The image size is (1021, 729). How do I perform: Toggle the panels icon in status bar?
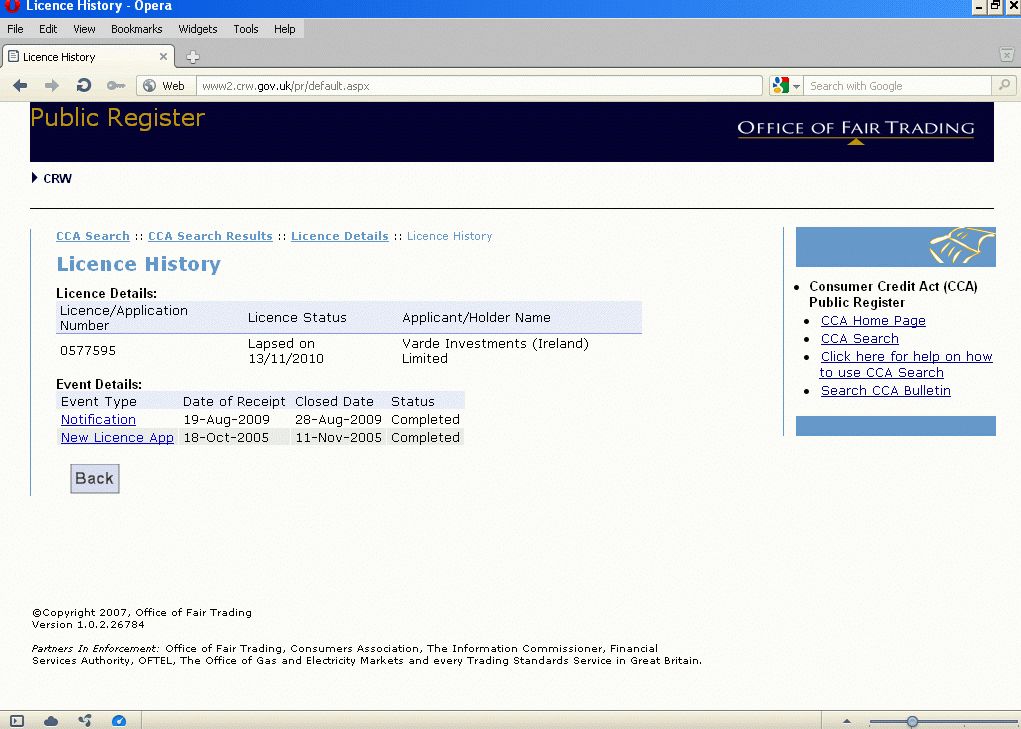pyautogui.click(x=17, y=721)
